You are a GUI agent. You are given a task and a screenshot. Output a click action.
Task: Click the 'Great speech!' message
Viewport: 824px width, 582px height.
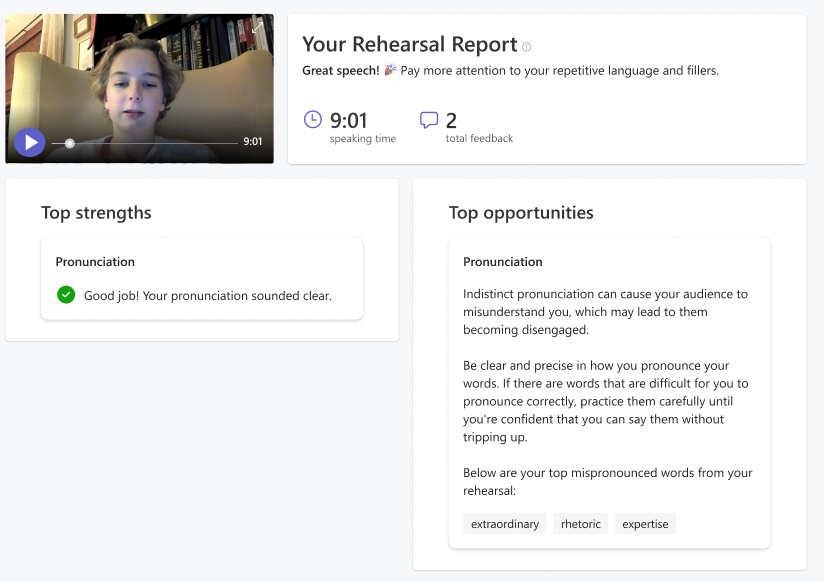pyautogui.click(x=341, y=70)
